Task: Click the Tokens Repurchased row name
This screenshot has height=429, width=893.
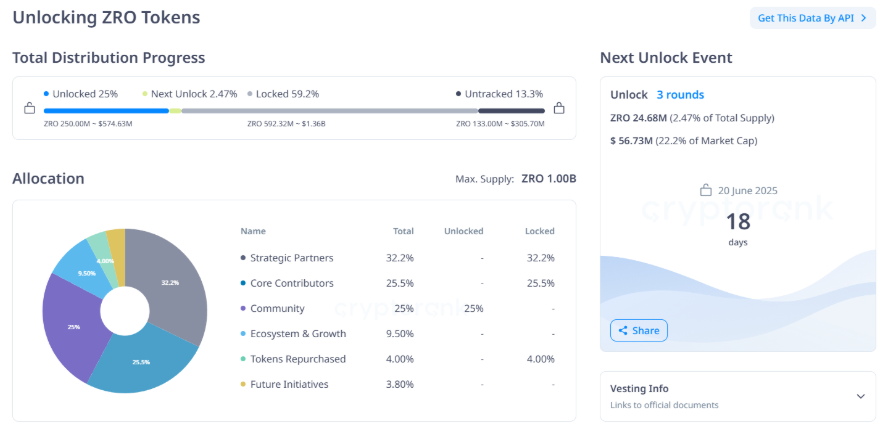Action: [x=298, y=359]
